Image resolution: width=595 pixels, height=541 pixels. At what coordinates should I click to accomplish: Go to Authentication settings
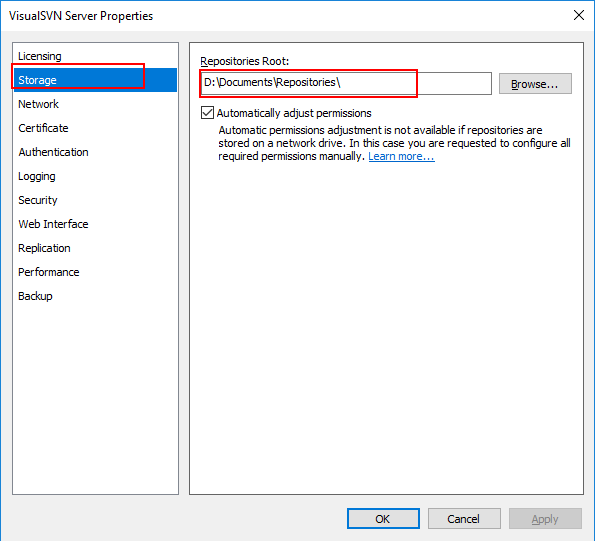pos(95,152)
